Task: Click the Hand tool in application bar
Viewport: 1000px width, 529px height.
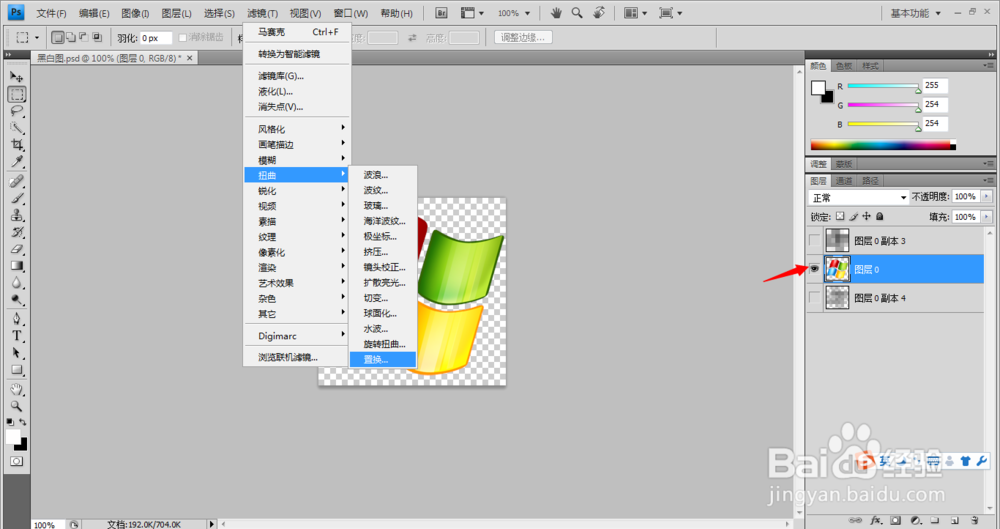Action: click(x=556, y=13)
